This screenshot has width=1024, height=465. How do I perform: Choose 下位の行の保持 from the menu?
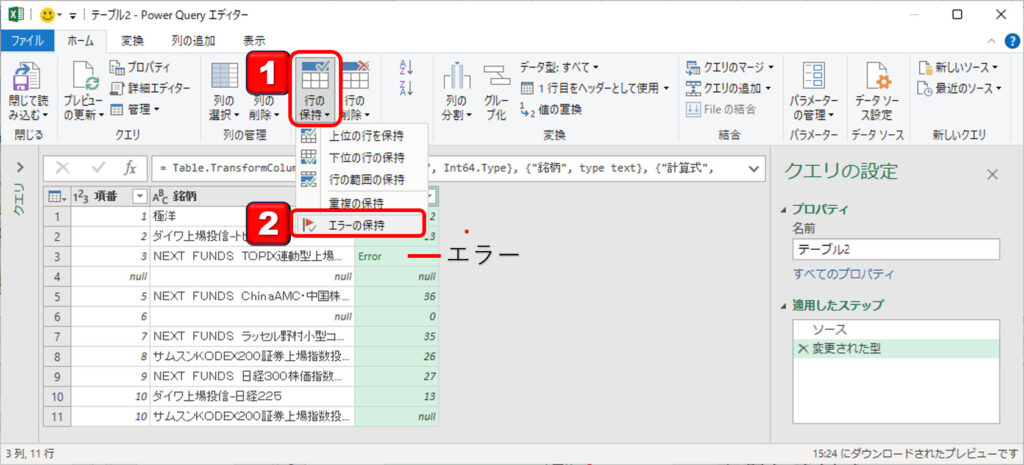pyautogui.click(x=361, y=157)
